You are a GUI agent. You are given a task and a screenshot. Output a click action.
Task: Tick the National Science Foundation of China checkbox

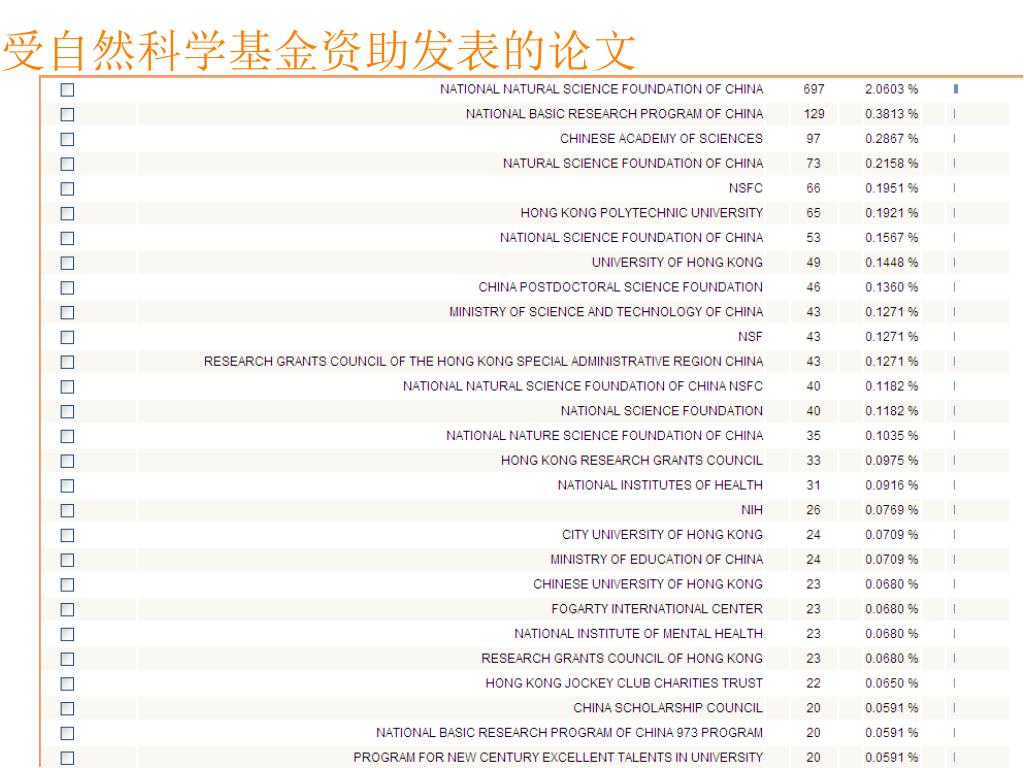(x=67, y=238)
